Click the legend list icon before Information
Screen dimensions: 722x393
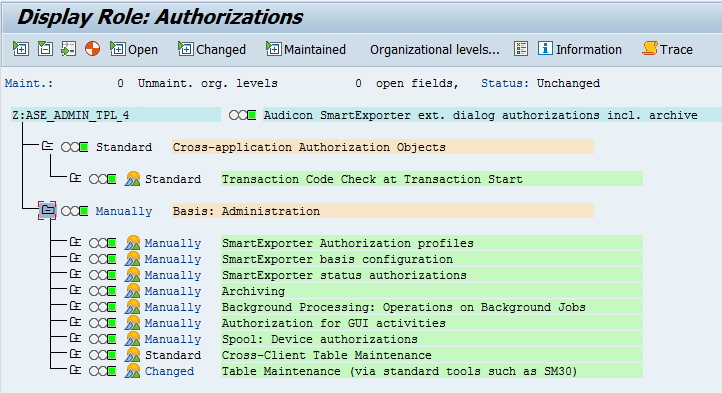click(x=521, y=49)
